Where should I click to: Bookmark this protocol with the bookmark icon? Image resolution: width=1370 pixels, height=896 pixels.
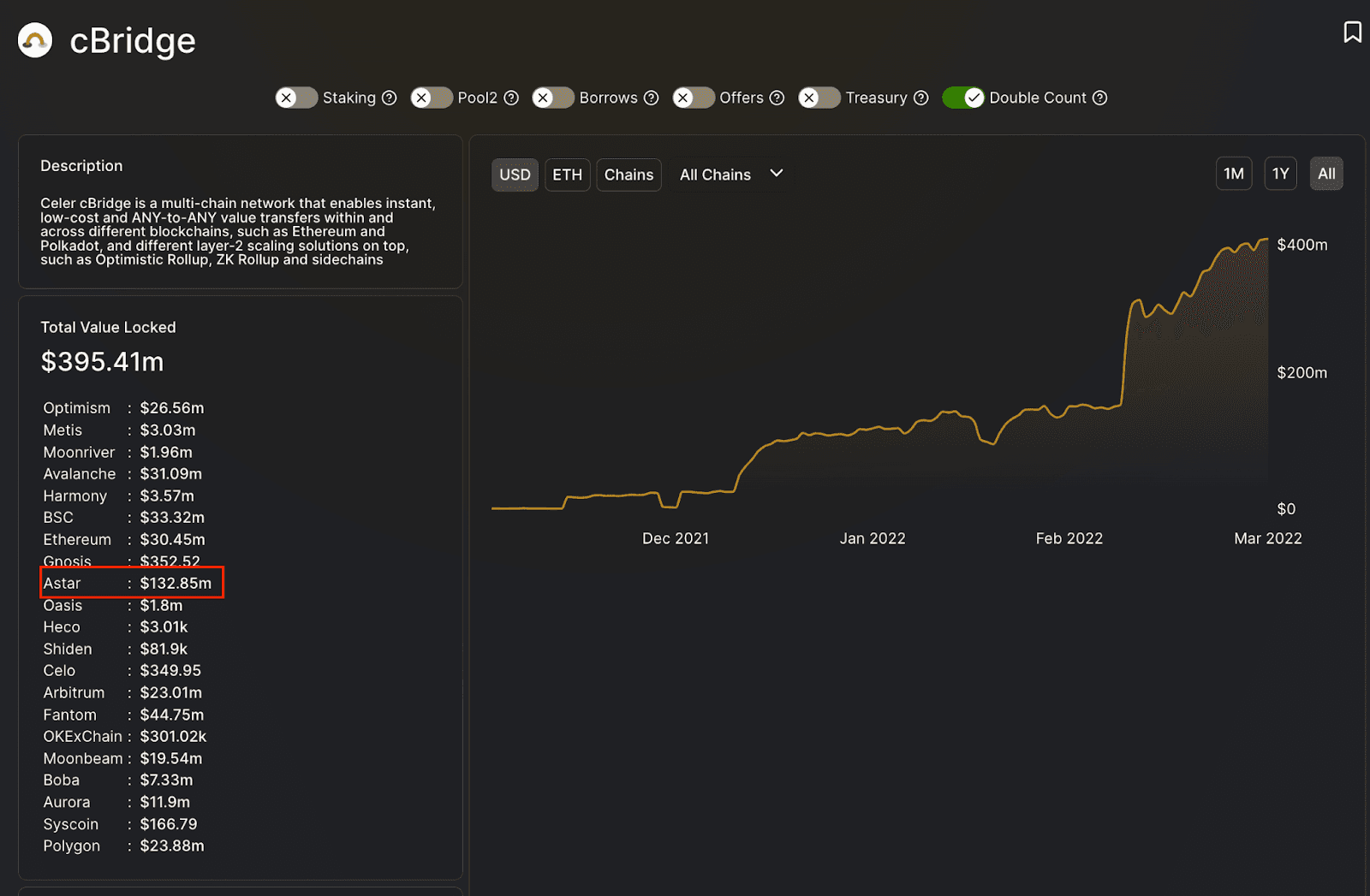(x=1352, y=33)
